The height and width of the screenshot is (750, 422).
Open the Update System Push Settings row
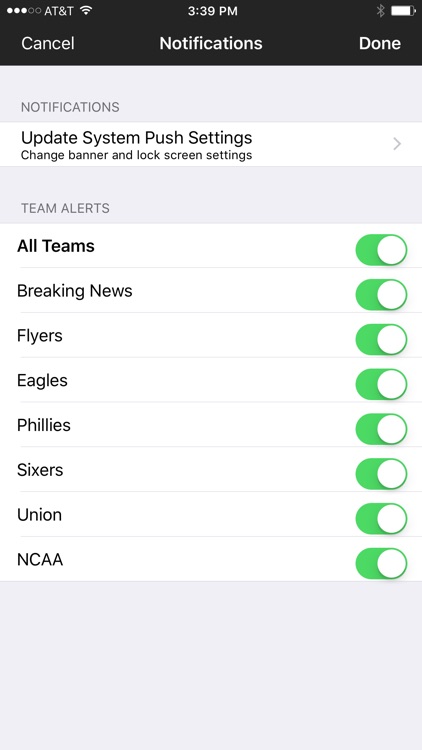(x=211, y=144)
